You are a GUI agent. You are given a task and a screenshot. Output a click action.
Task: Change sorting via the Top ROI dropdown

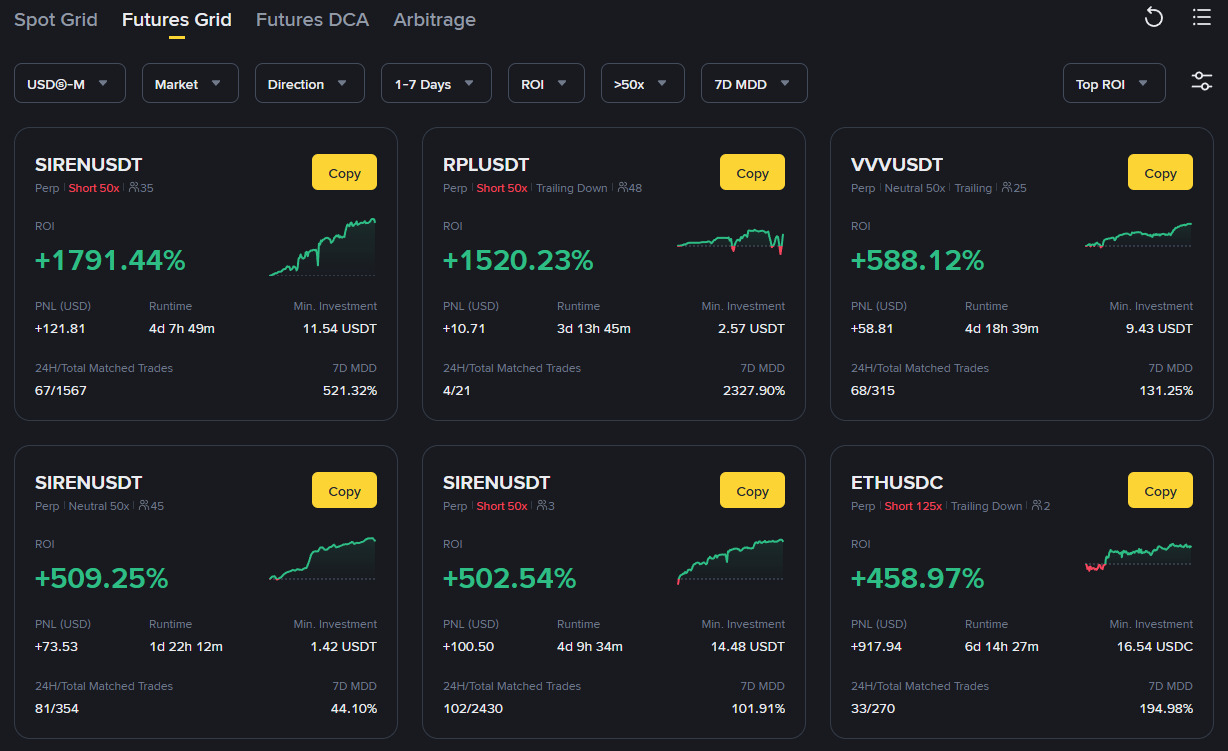point(1113,82)
